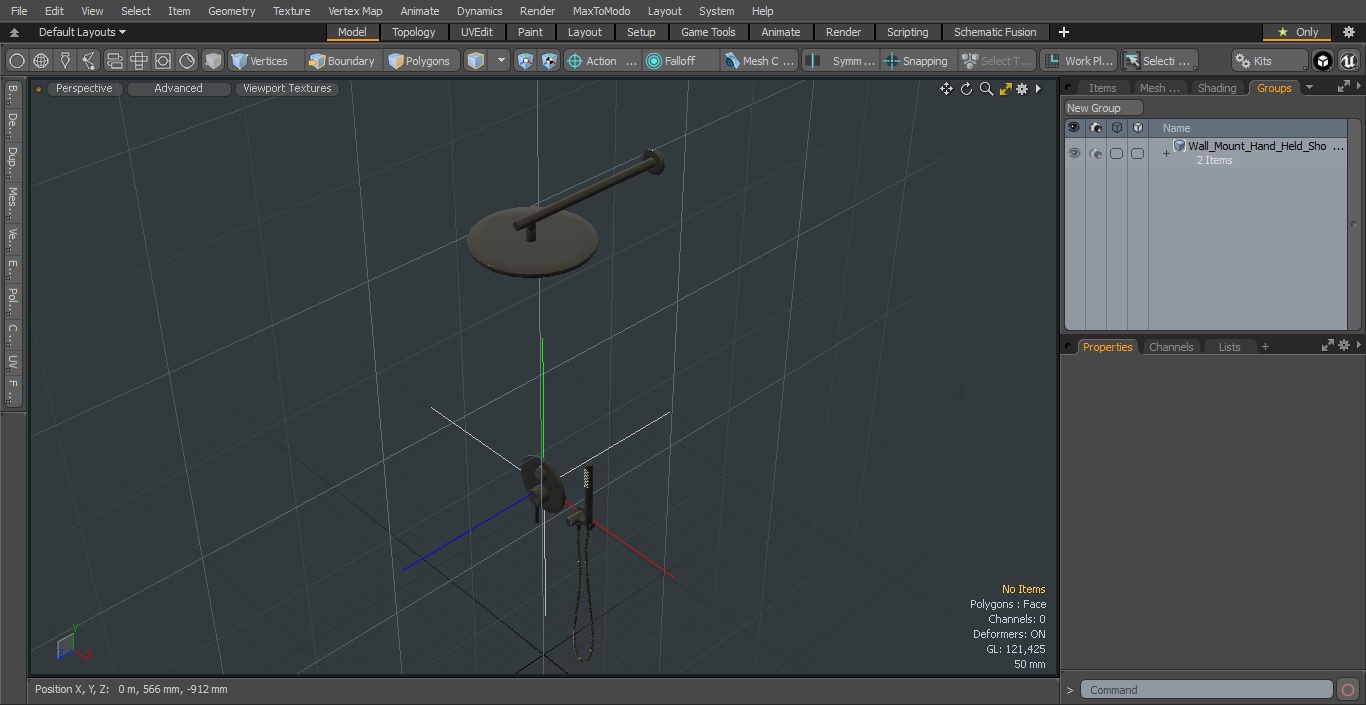Open Action Center menu

(602, 61)
